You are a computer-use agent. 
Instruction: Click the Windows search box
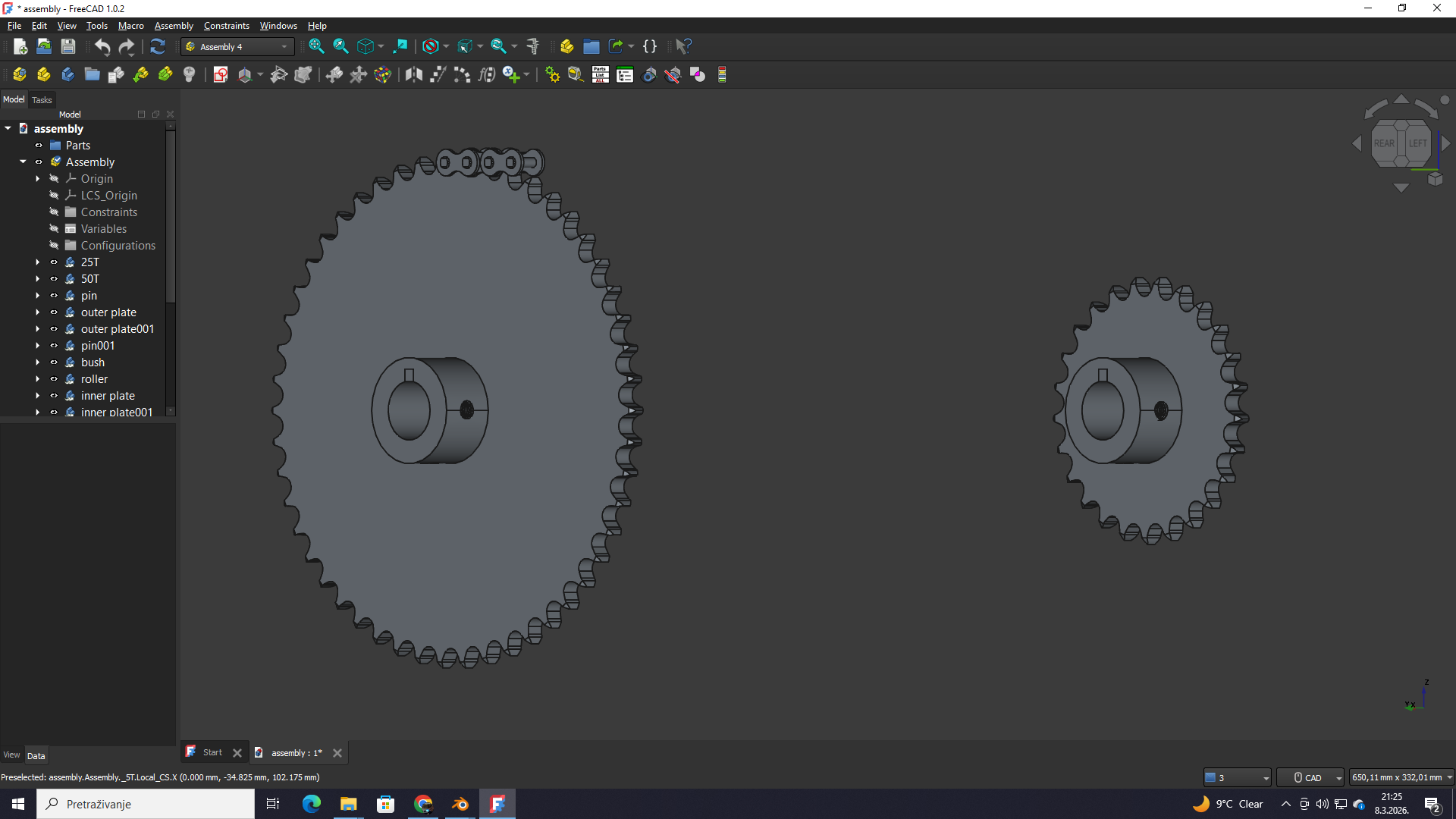(x=146, y=804)
